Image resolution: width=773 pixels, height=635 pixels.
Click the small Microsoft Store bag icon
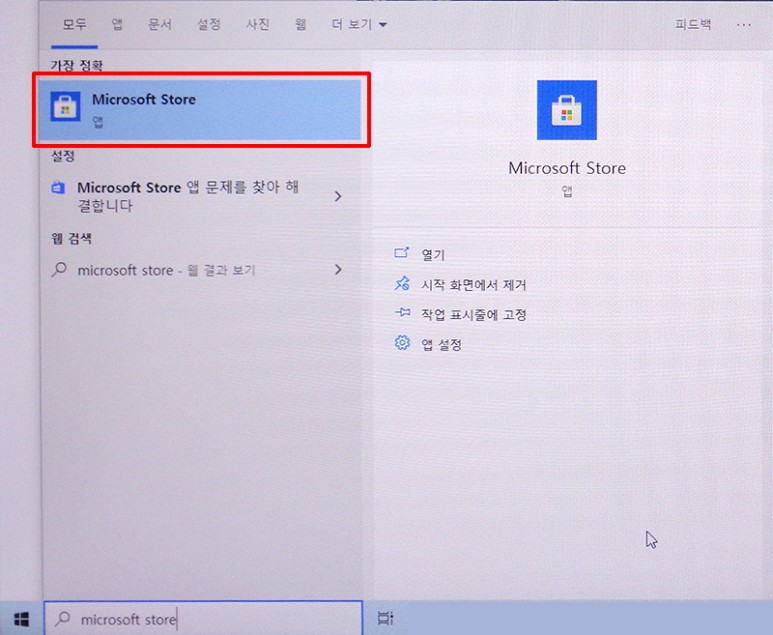65,106
